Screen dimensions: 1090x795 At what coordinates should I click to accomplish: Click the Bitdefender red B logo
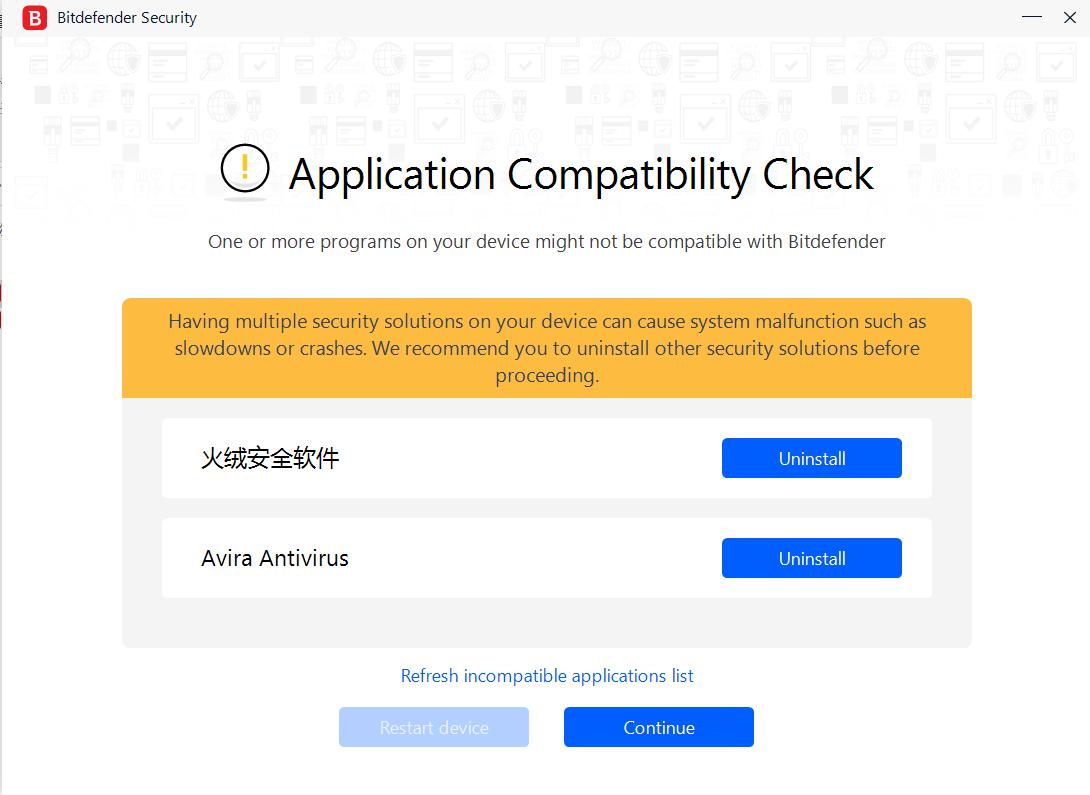point(35,18)
